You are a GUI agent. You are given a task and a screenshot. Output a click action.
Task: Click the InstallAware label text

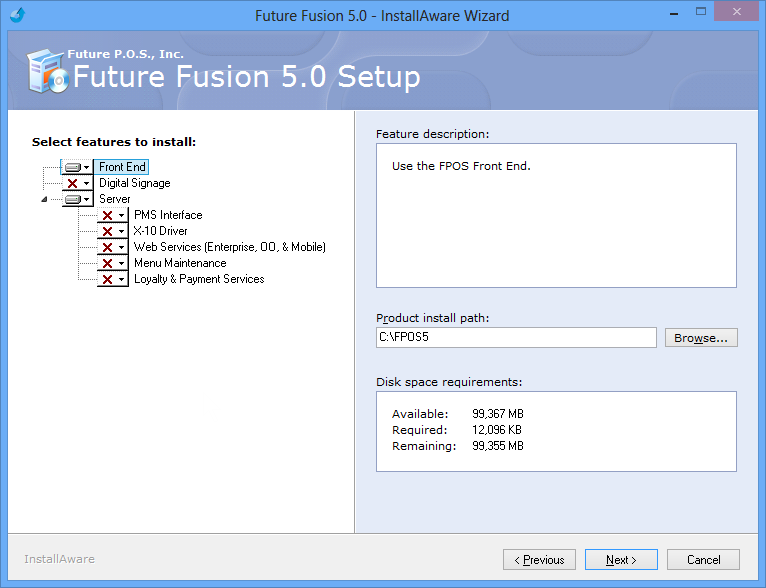point(60,559)
